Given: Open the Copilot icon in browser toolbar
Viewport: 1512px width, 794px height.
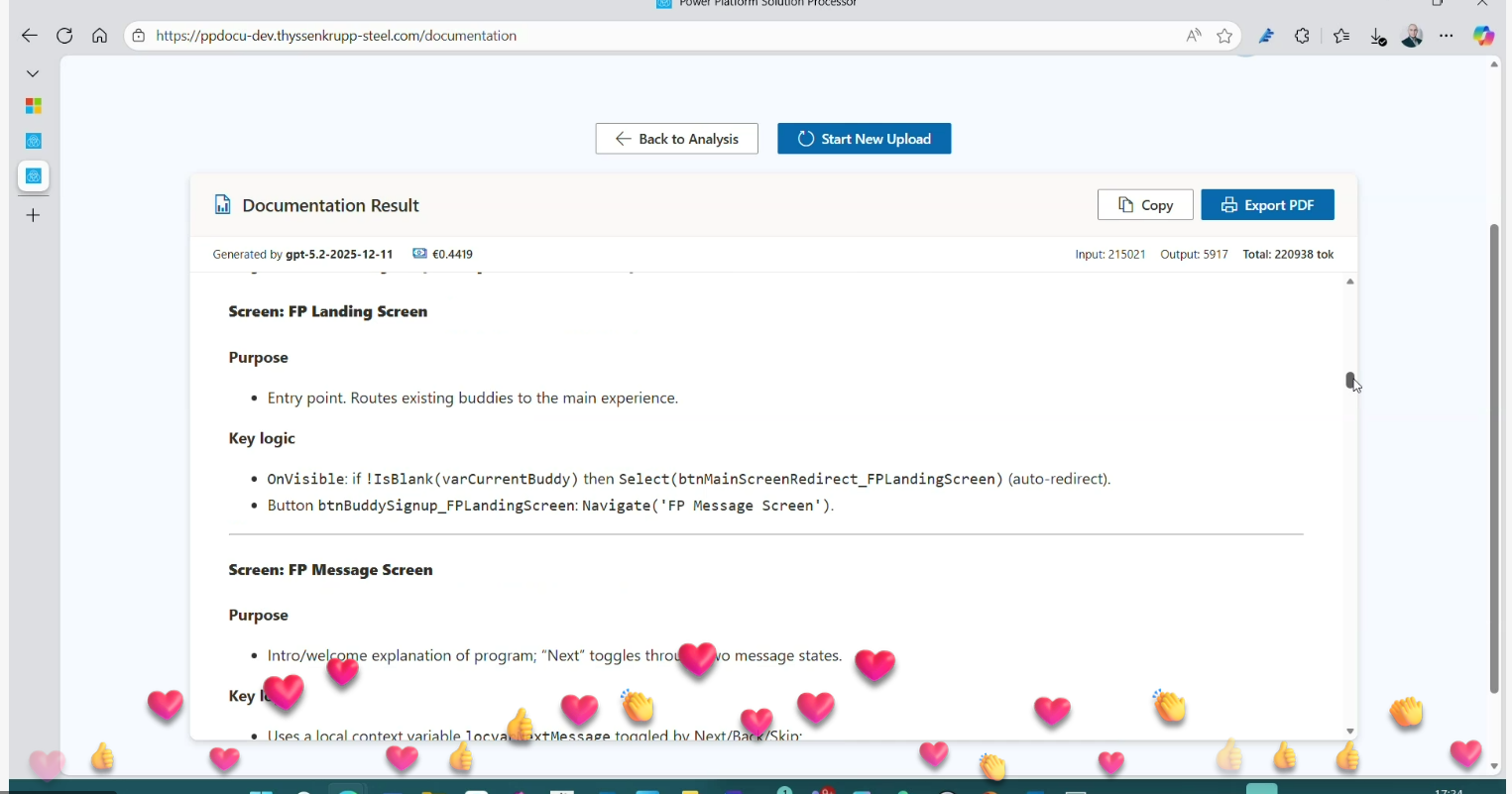Looking at the screenshot, I should 1482,36.
